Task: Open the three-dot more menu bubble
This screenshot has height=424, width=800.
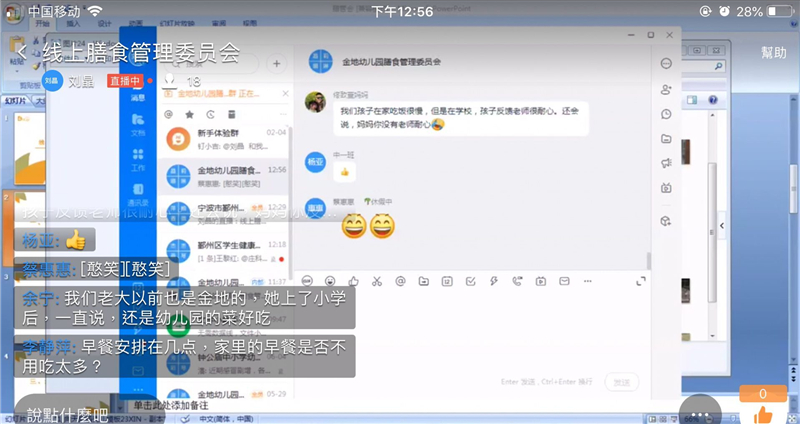Action: (701, 412)
